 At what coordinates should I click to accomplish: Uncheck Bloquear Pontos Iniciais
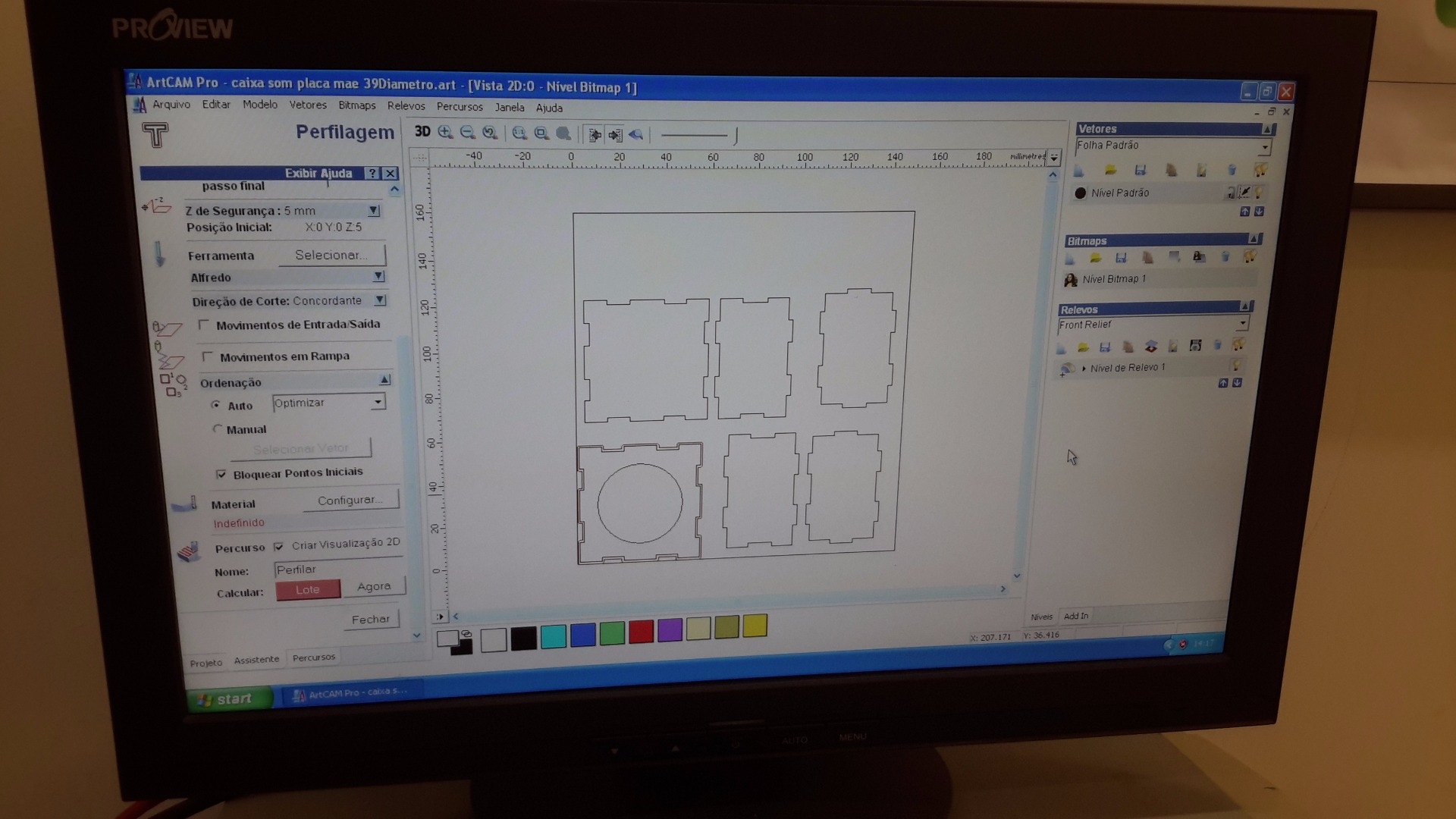pos(221,474)
